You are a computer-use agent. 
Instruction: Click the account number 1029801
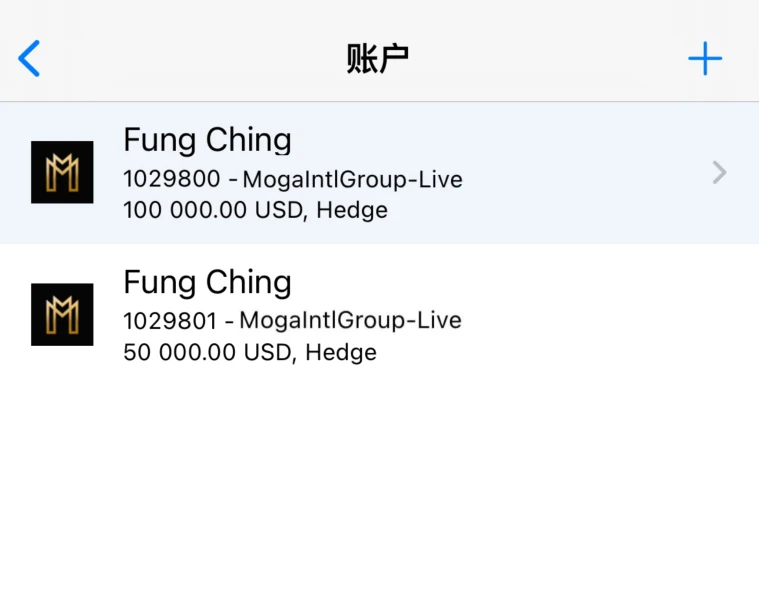coord(168,321)
